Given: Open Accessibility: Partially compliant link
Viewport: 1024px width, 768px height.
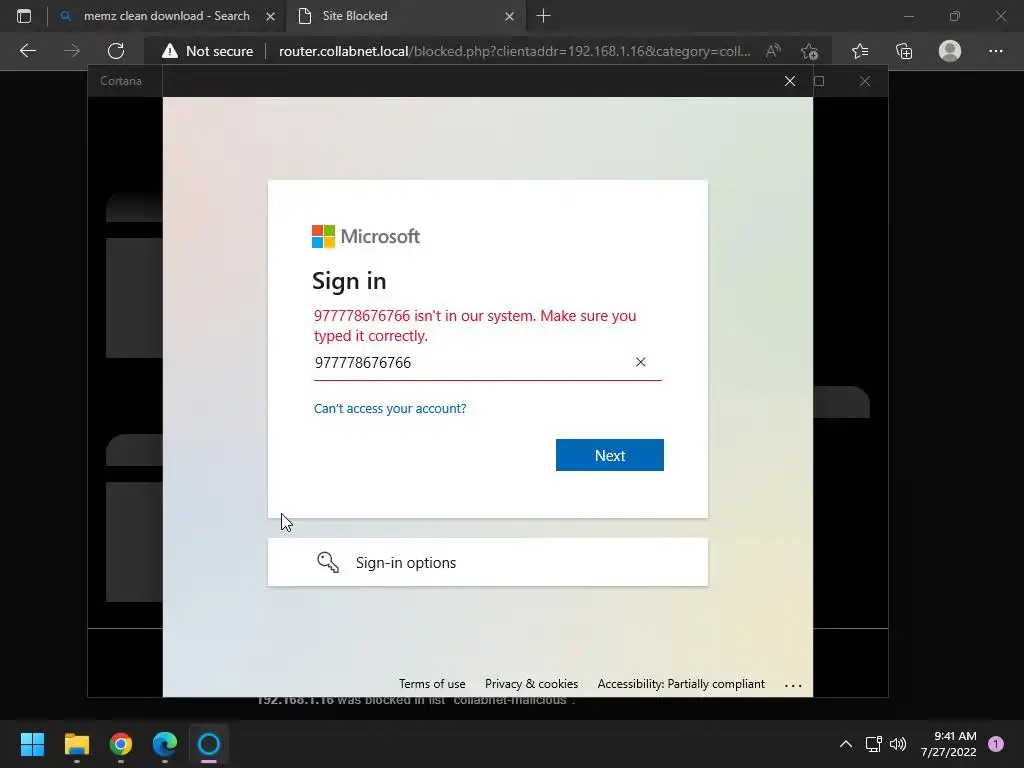Looking at the screenshot, I should (x=680, y=684).
